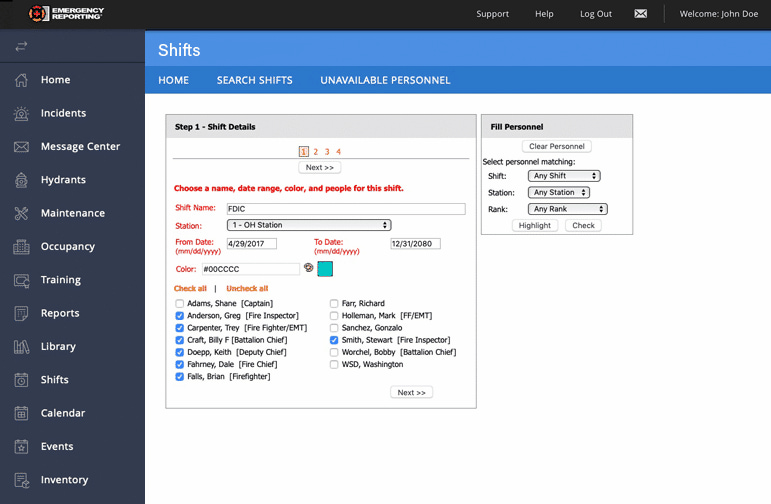The height and width of the screenshot is (504, 771).
Task: Collapse sidebar using the swap arrows icon
Action: point(21,47)
